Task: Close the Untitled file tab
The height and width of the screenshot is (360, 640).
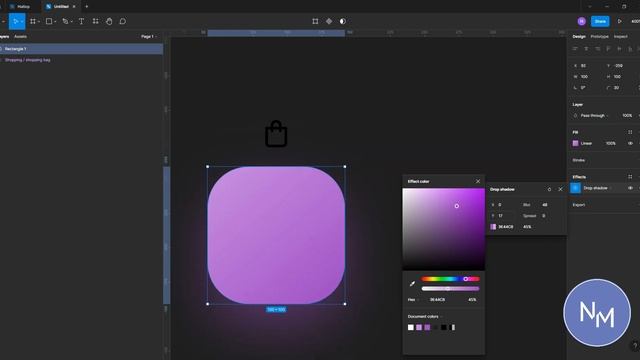Action: [74, 7]
